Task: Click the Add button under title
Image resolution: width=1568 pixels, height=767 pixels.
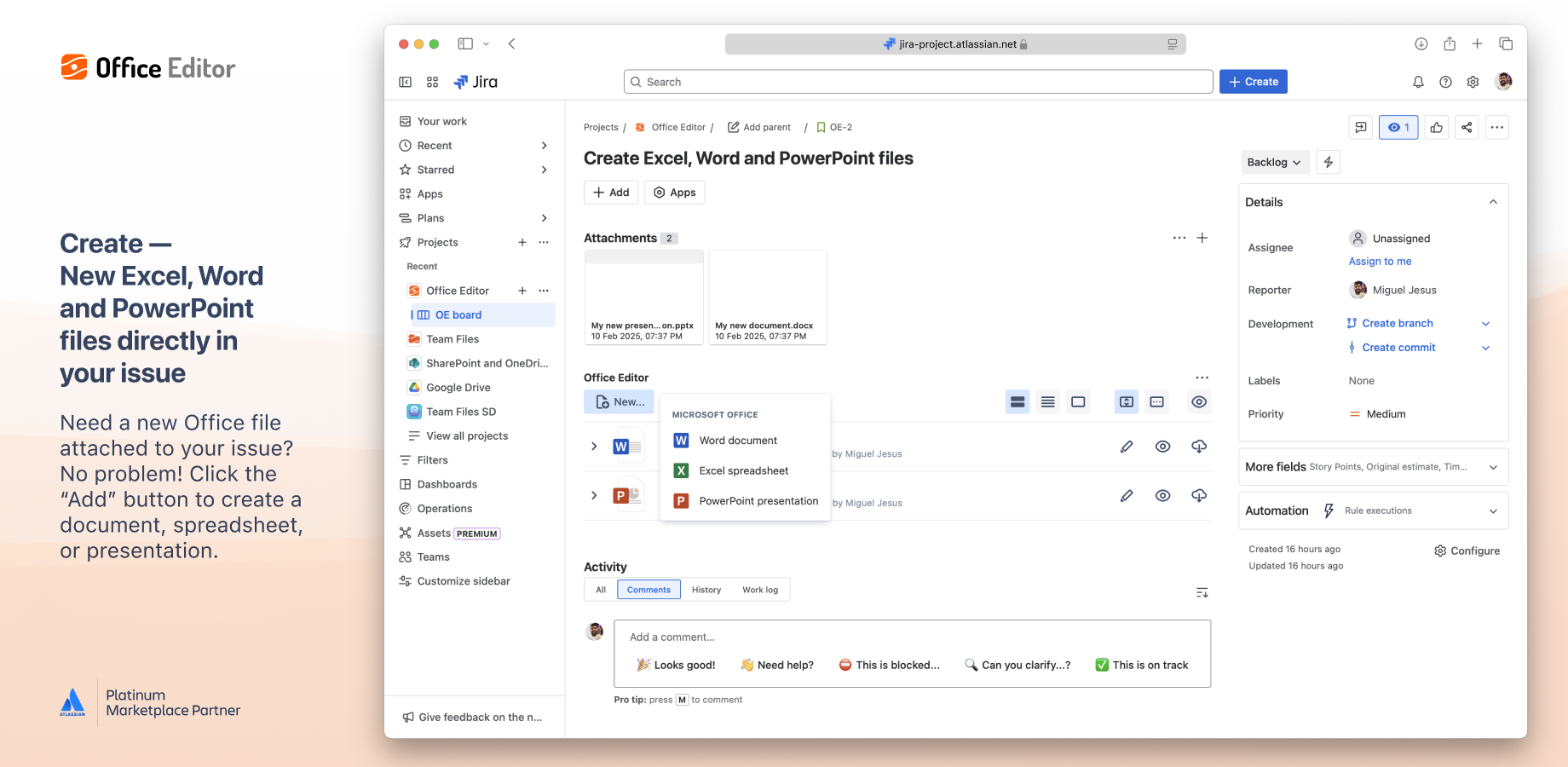Action: pyautogui.click(x=611, y=193)
